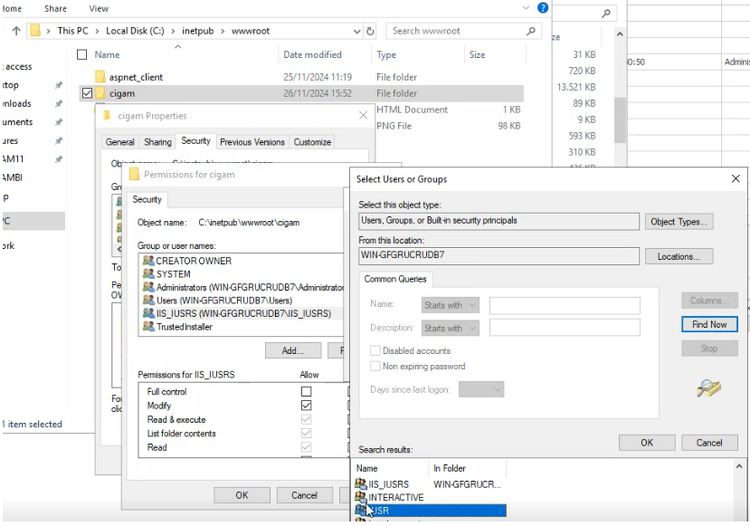Click background window vertical scrollbar thumb
750x526 pixels.
click(x=620, y=120)
